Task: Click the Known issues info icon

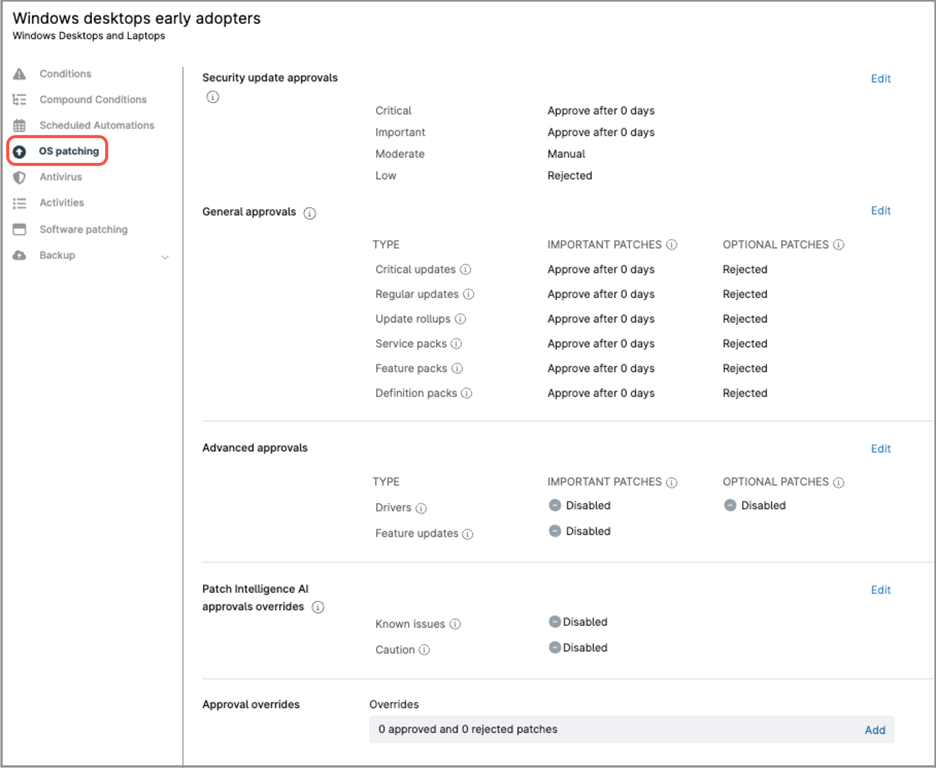Action: coord(454,623)
